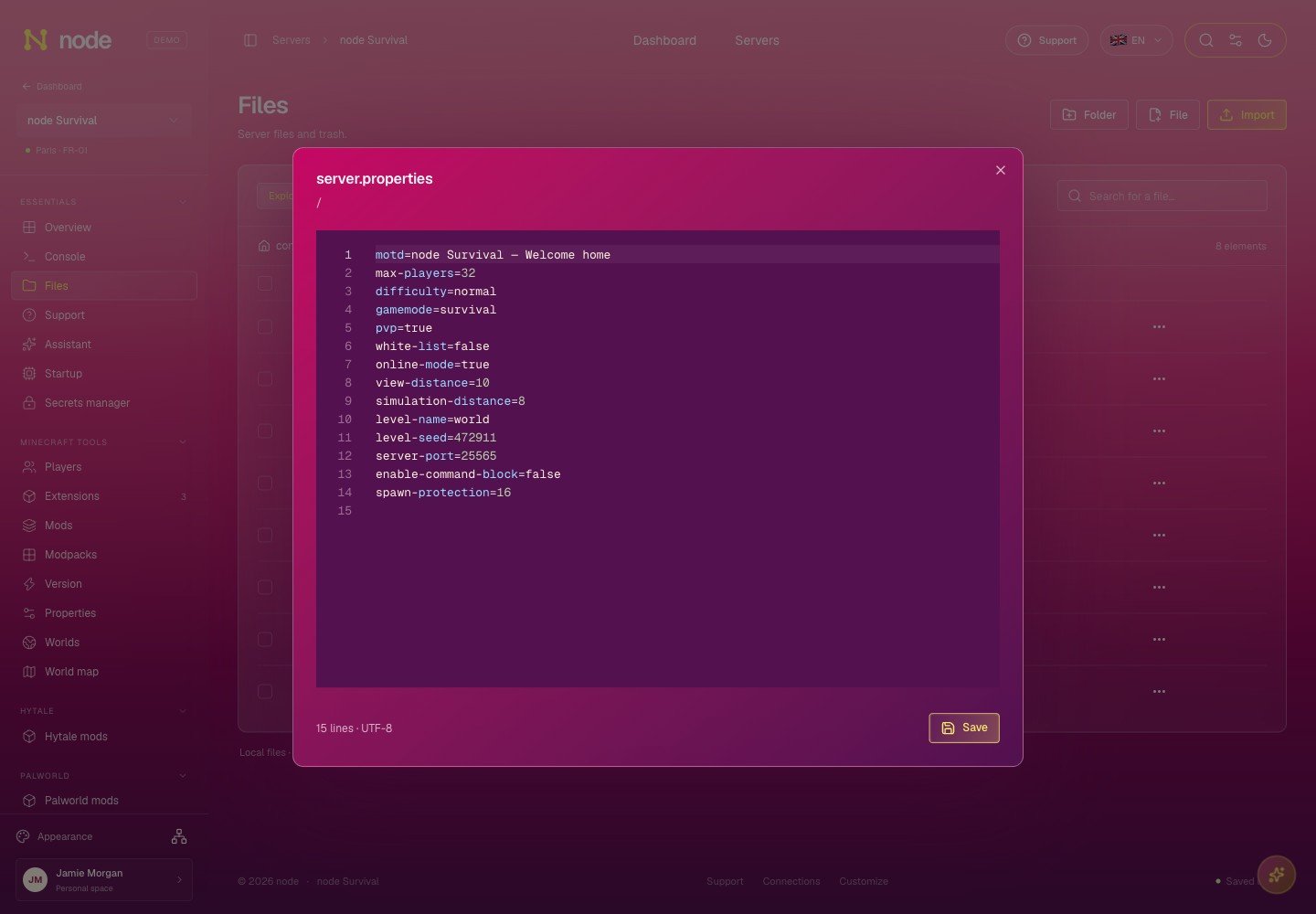Click the max-players=32 line

pyautogui.click(x=425, y=273)
